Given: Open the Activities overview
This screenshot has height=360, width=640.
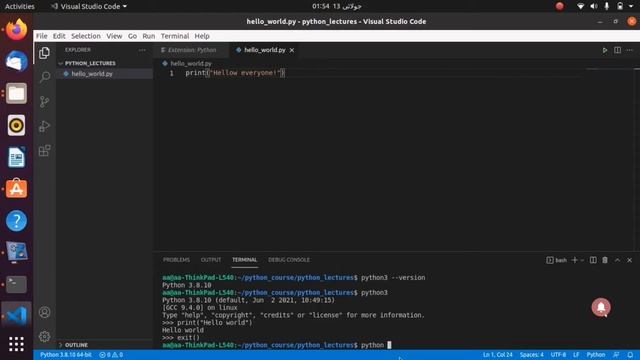Looking at the screenshot, I should 19,6.
